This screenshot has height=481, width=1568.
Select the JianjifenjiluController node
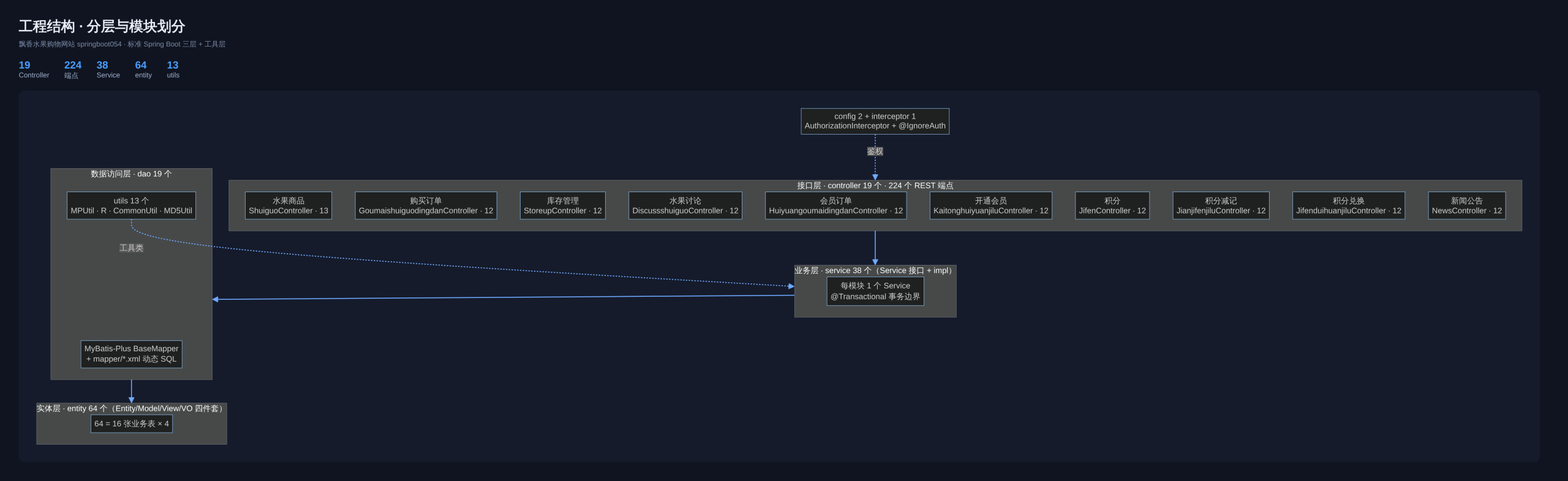pyautogui.click(x=1221, y=206)
